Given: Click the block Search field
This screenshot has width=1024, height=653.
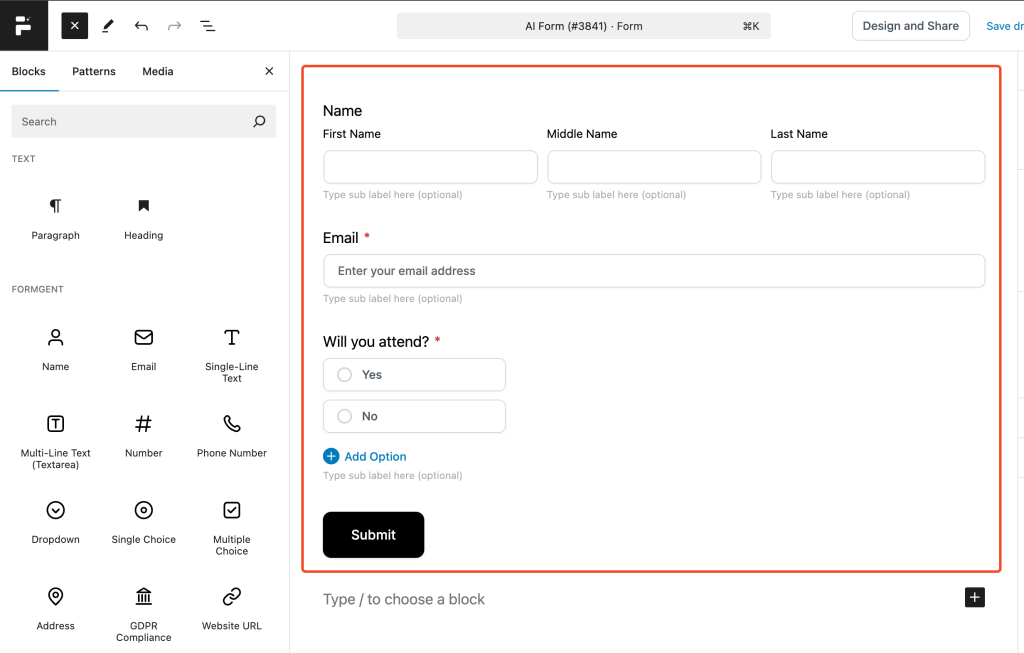Looking at the screenshot, I should 144,121.
